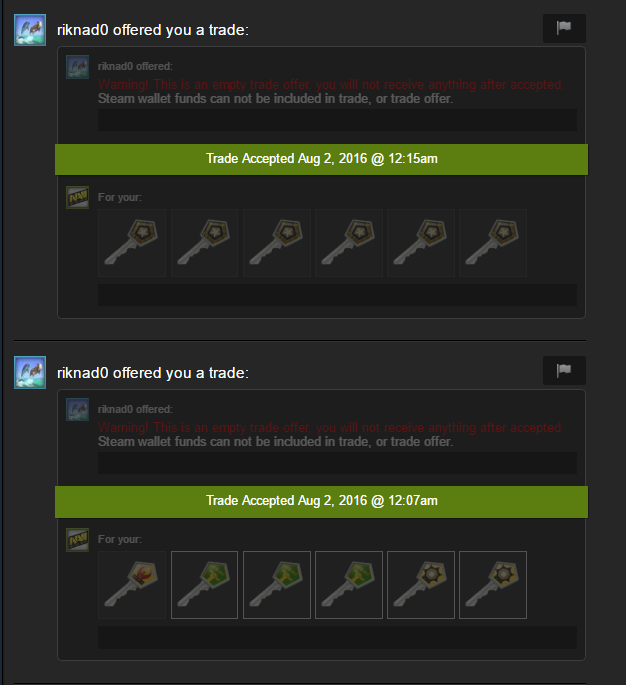The image size is (626, 685).
Task: Click 'riknad0 offered you a trade' first heading
Action: [152, 30]
